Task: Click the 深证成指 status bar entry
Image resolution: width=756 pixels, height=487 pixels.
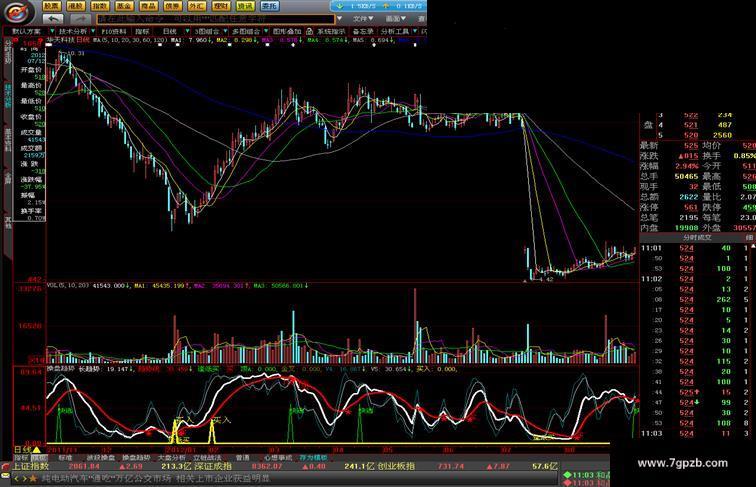Action: click(x=213, y=467)
